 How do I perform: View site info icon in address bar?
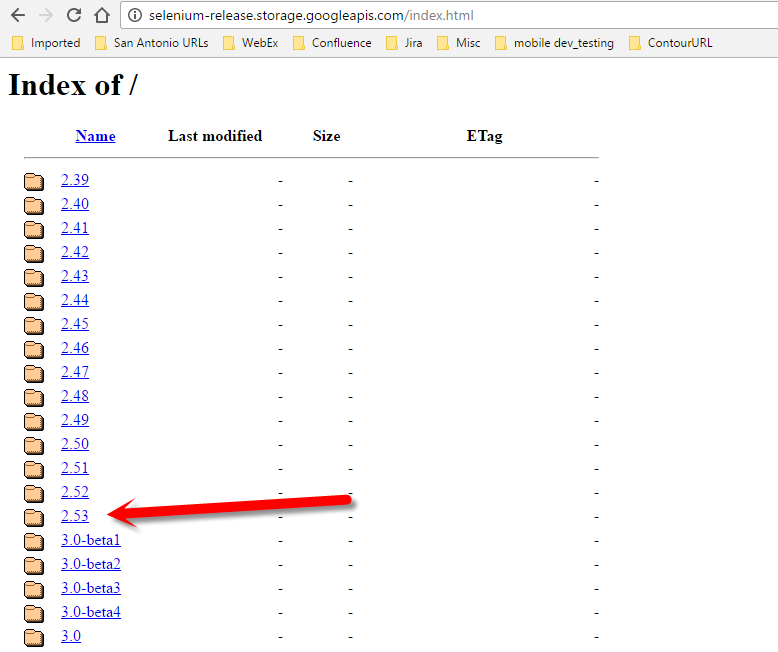(135, 15)
